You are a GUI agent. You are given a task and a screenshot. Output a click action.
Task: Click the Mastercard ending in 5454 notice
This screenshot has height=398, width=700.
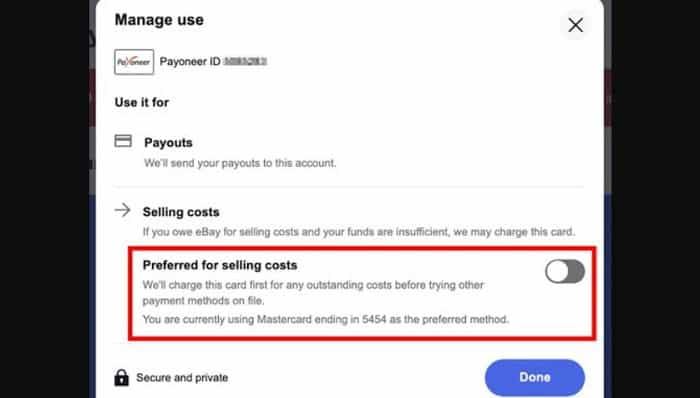(325, 319)
